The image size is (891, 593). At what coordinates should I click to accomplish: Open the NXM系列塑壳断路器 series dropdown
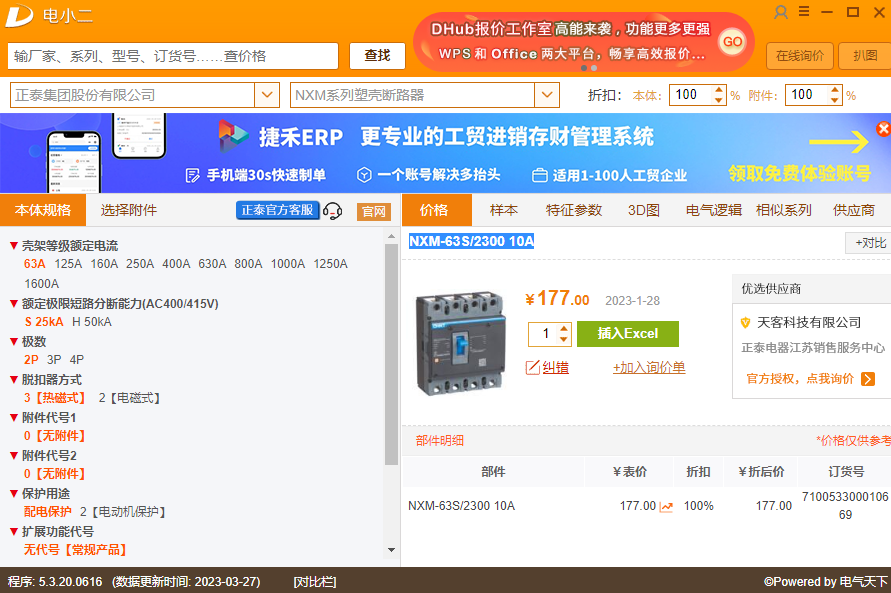547,95
